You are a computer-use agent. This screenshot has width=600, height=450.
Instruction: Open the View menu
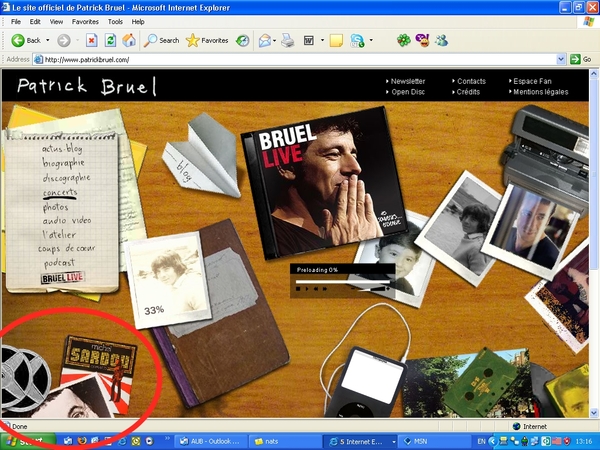click(x=56, y=22)
